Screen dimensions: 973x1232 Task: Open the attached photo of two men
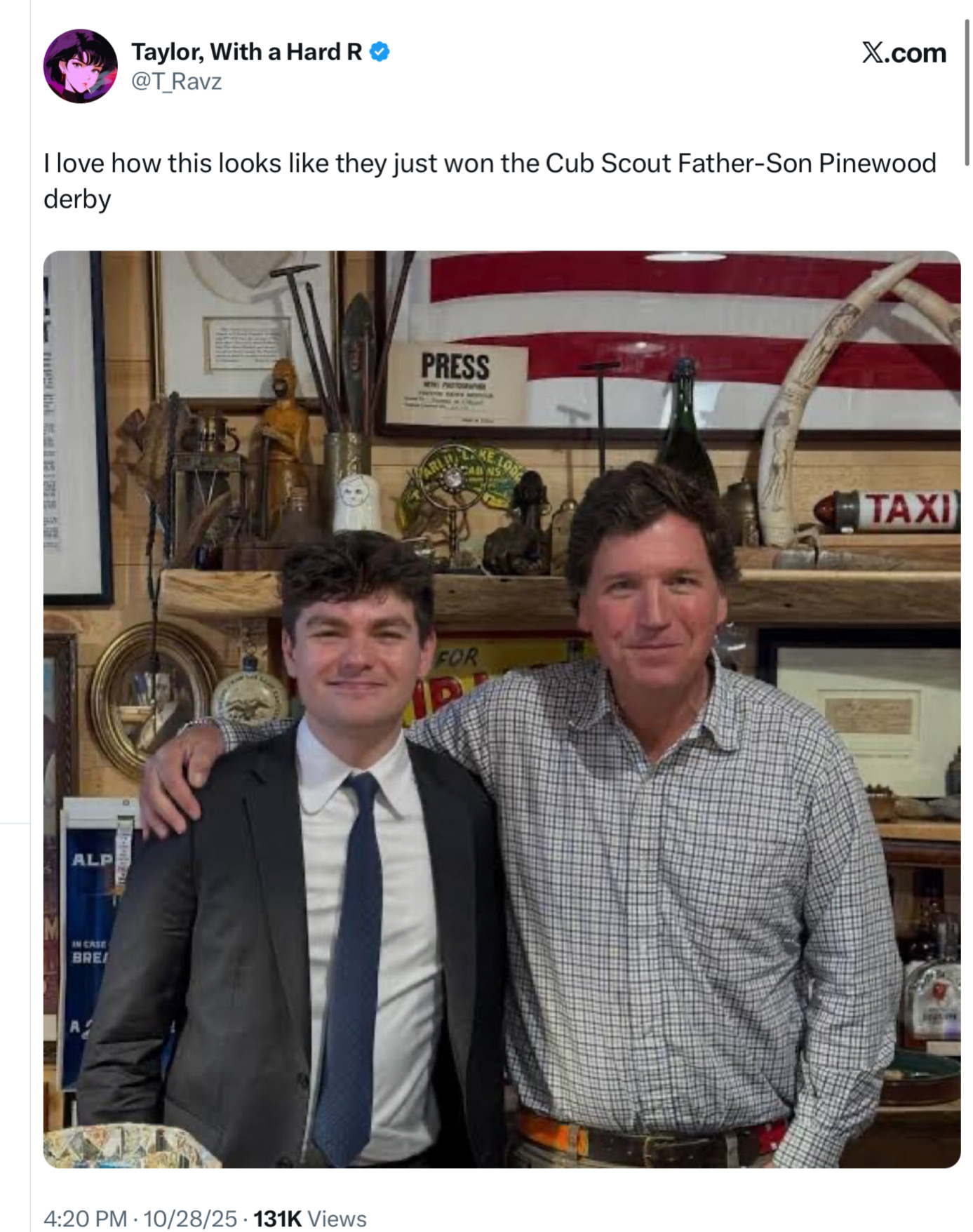click(x=502, y=709)
